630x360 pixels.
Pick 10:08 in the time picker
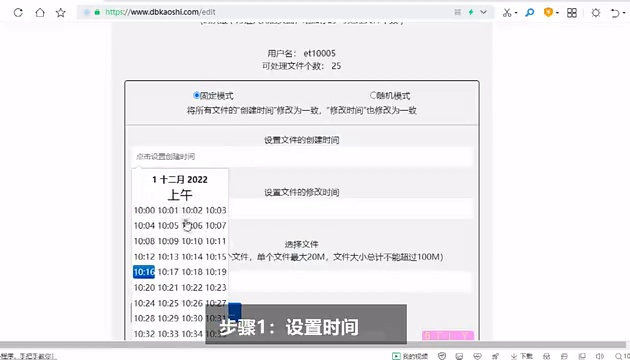pos(144,241)
